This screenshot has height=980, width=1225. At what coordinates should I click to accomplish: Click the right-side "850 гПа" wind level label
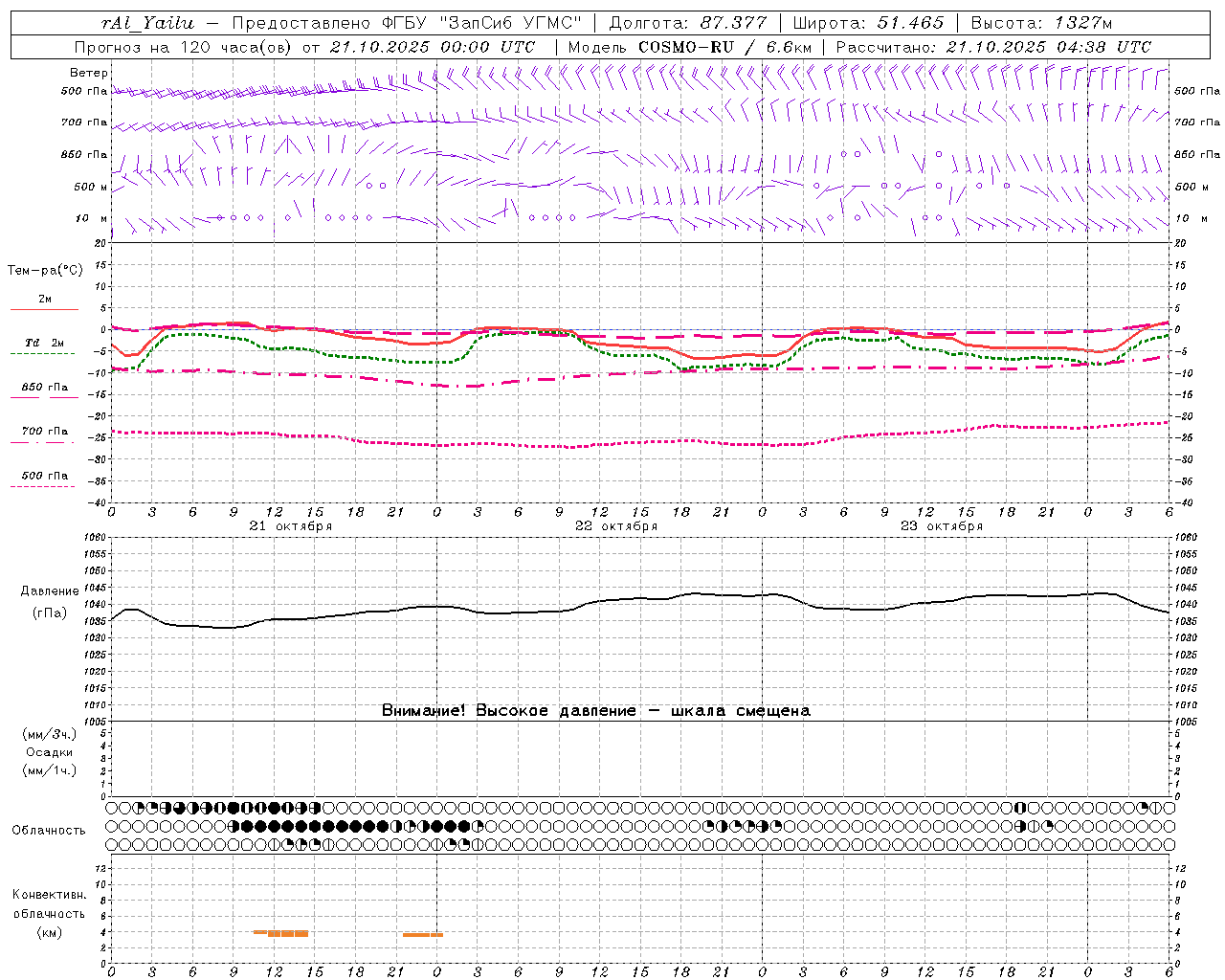[x=1197, y=154]
